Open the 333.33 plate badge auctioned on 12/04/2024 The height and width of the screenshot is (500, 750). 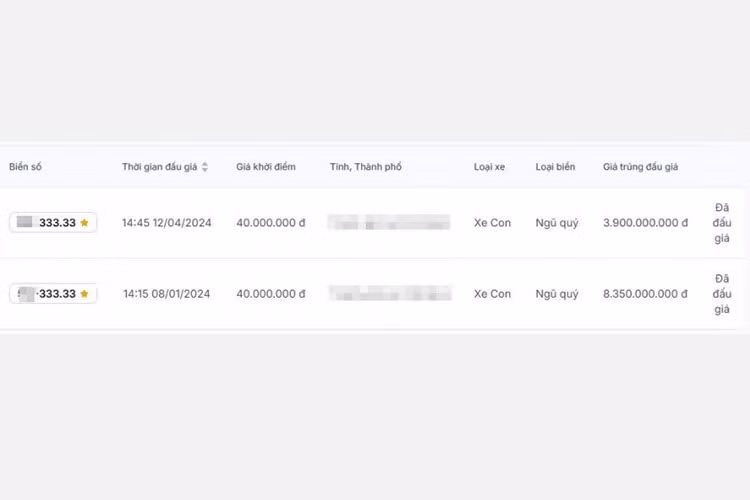[53, 223]
